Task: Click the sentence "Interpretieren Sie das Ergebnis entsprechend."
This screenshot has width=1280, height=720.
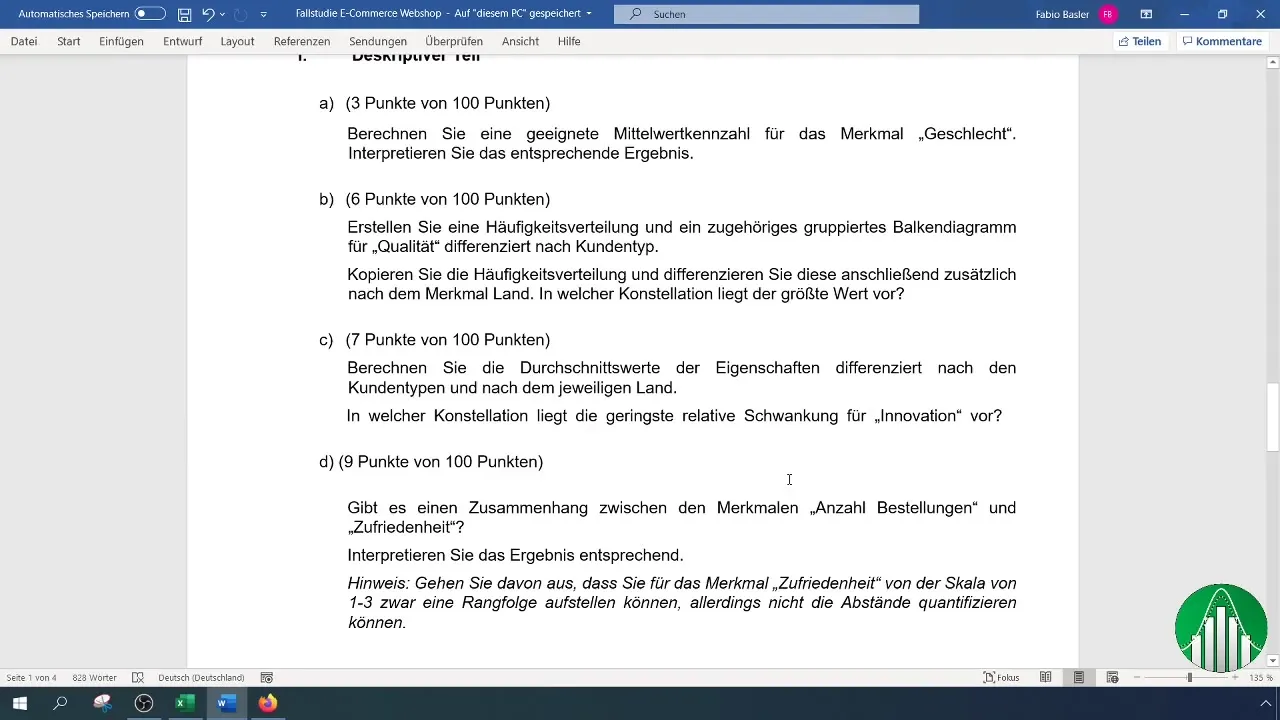Action: pyautogui.click(x=515, y=555)
